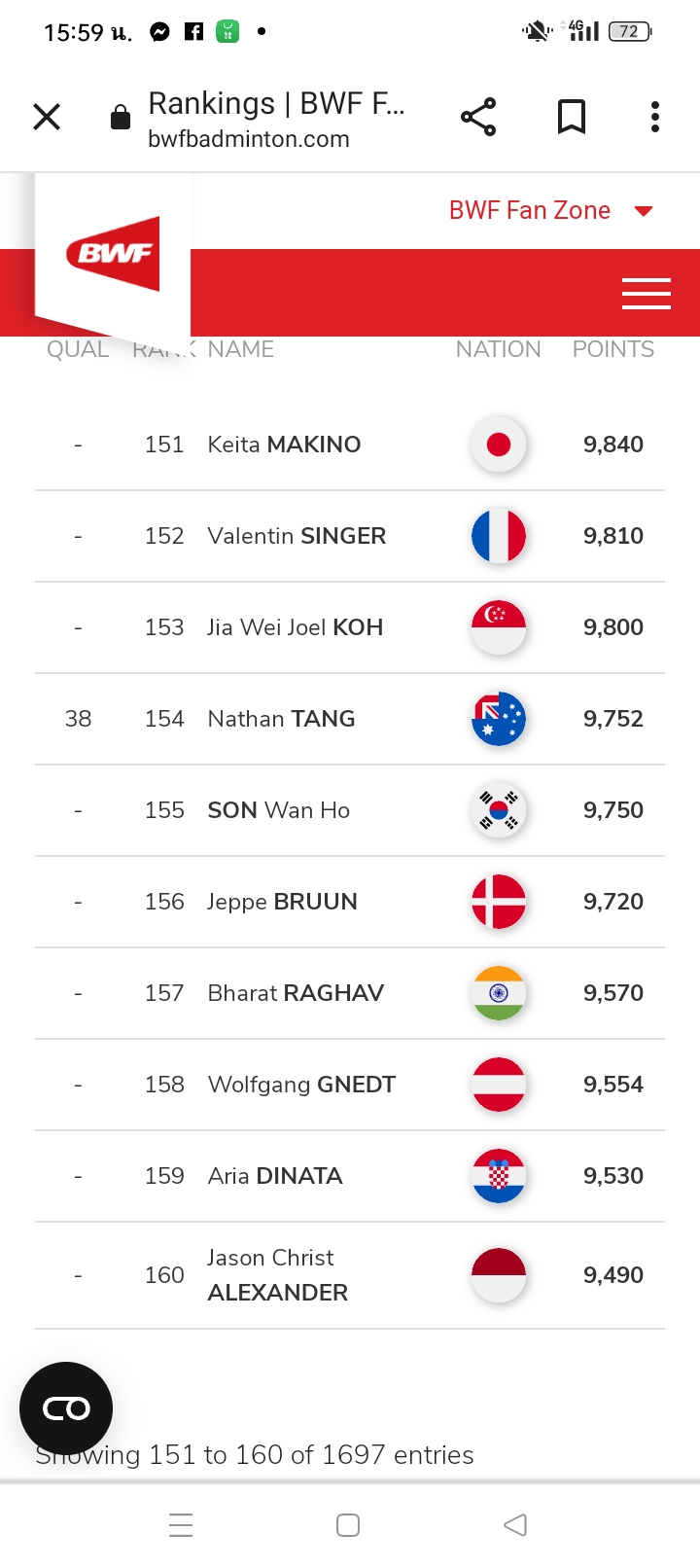This screenshot has height=1568, width=700.
Task: Tap the Android home square button
Action: tap(348, 1524)
